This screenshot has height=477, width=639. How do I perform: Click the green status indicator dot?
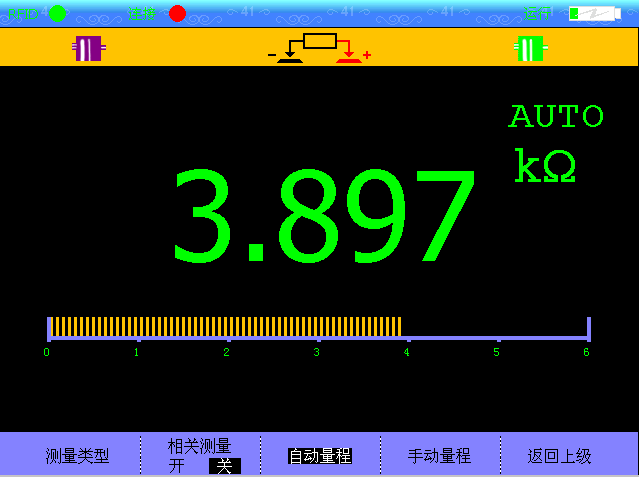57,13
